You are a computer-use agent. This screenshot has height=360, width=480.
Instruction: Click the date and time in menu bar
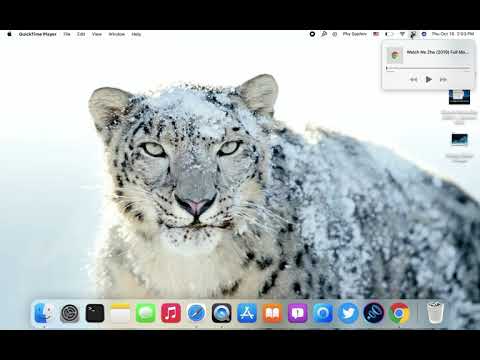(x=453, y=34)
